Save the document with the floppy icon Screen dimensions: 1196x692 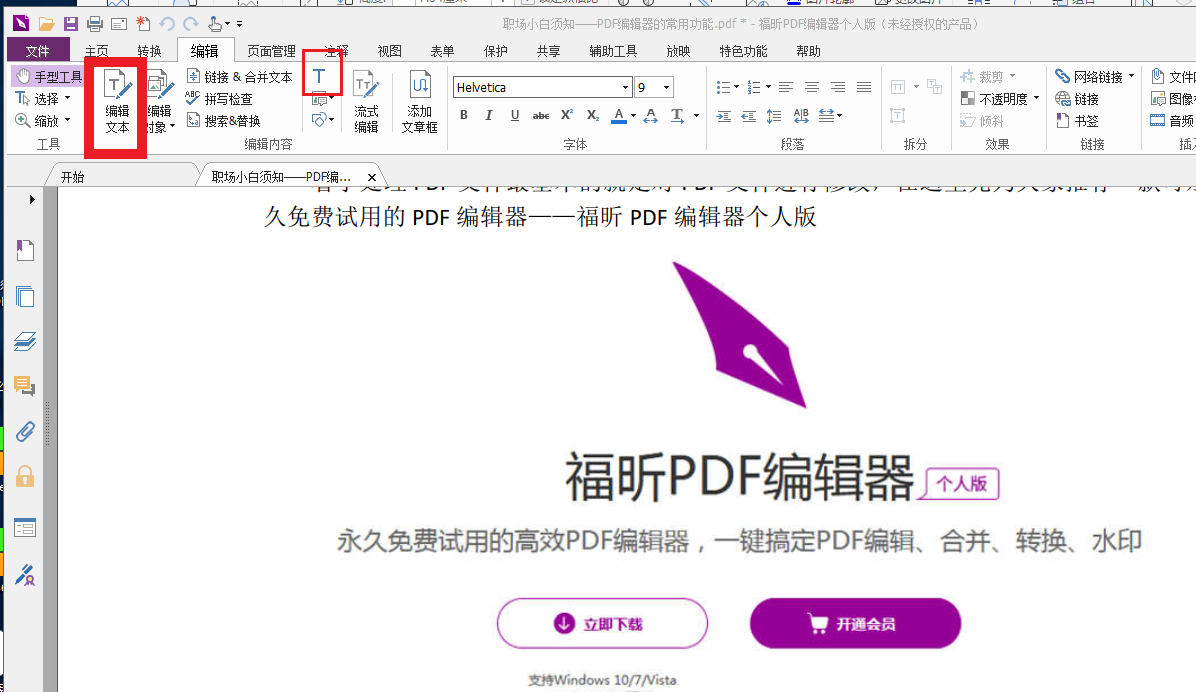click(x=70, y=24)
